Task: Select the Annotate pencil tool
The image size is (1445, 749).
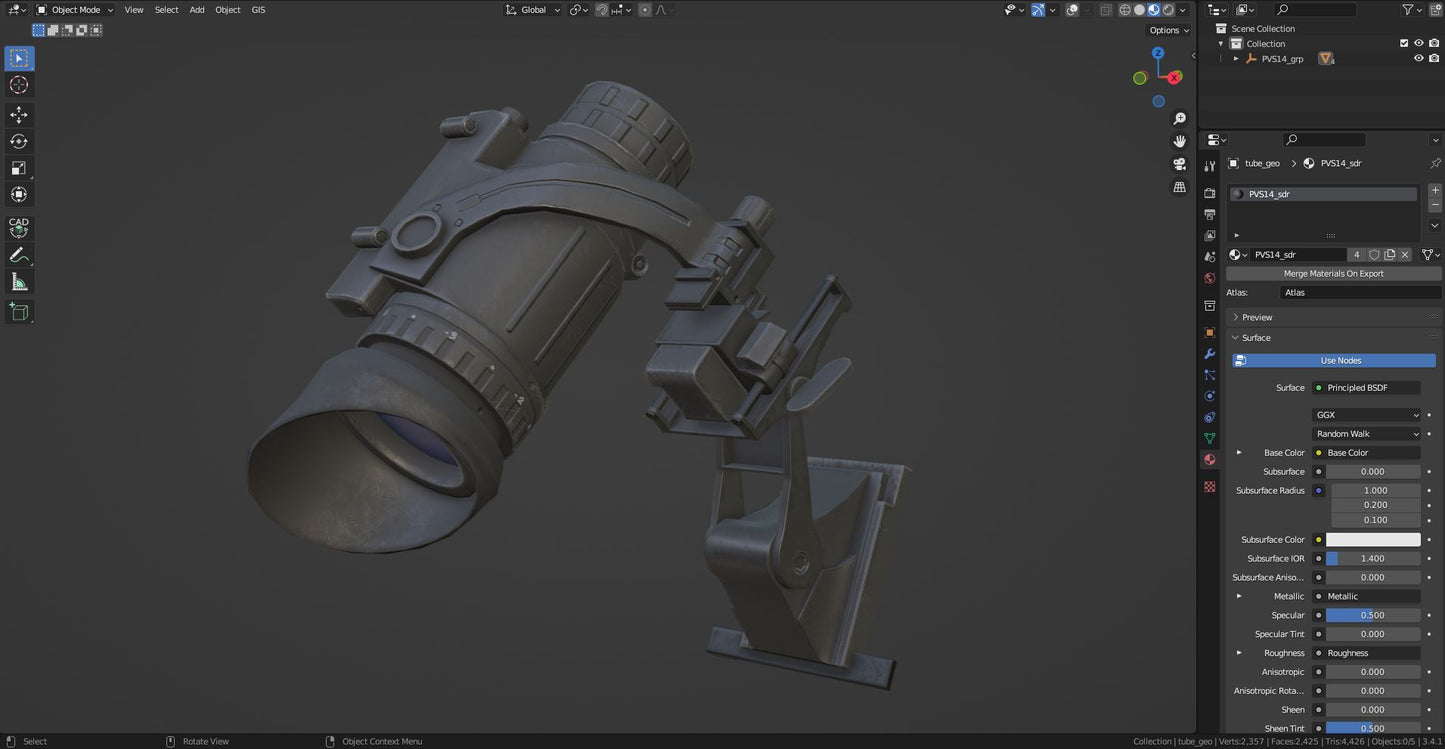Action: point(19,256)
